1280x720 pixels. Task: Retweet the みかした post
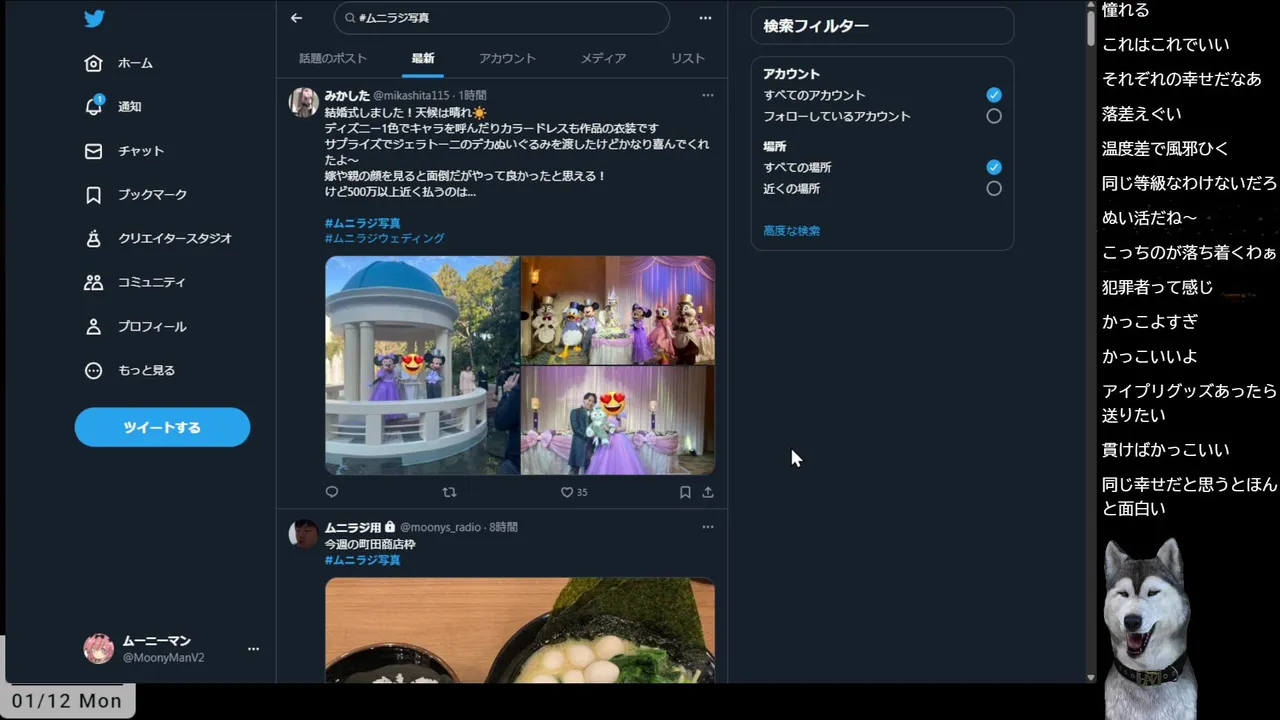[x=449, y=492]
